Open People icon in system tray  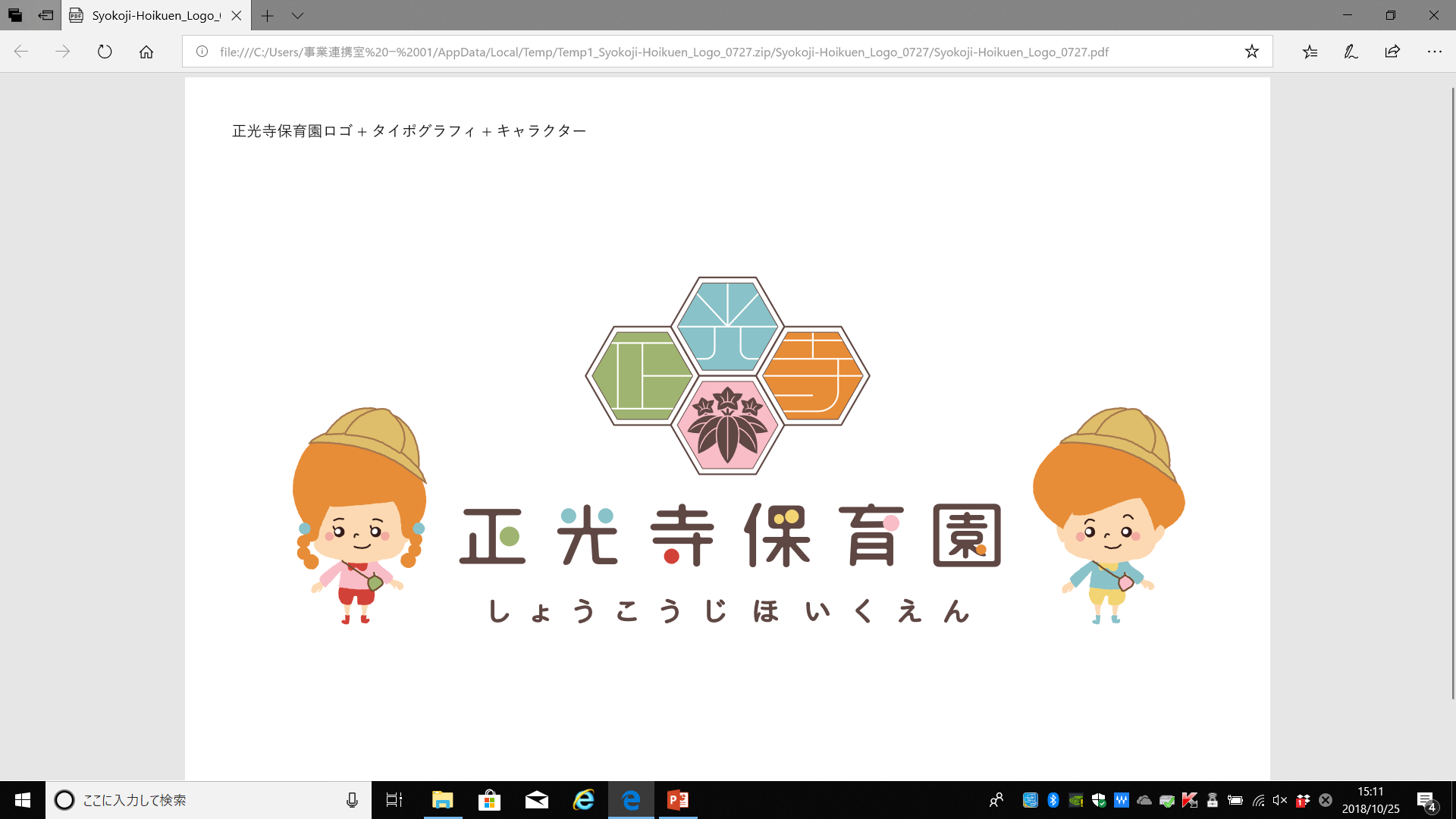[996, 800]
